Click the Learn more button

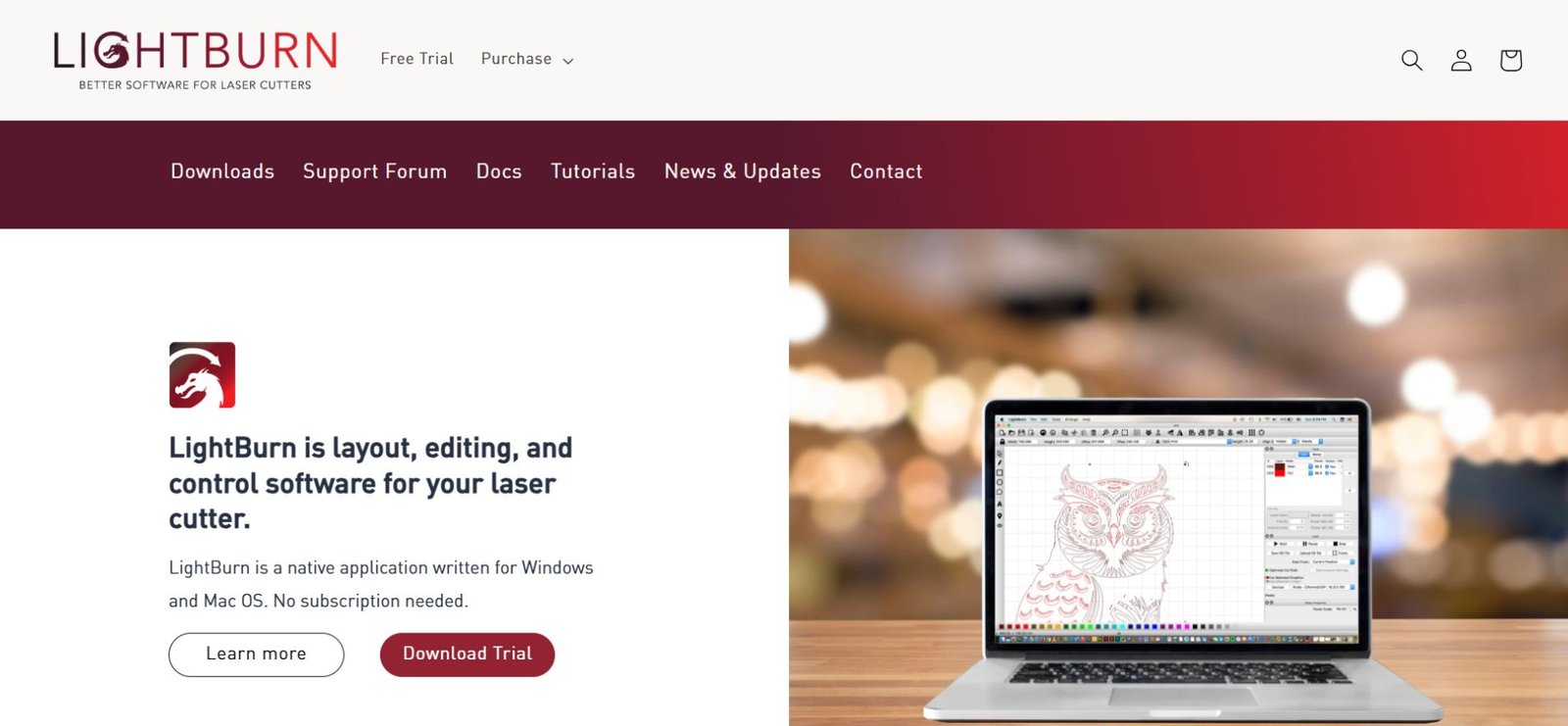256,654
